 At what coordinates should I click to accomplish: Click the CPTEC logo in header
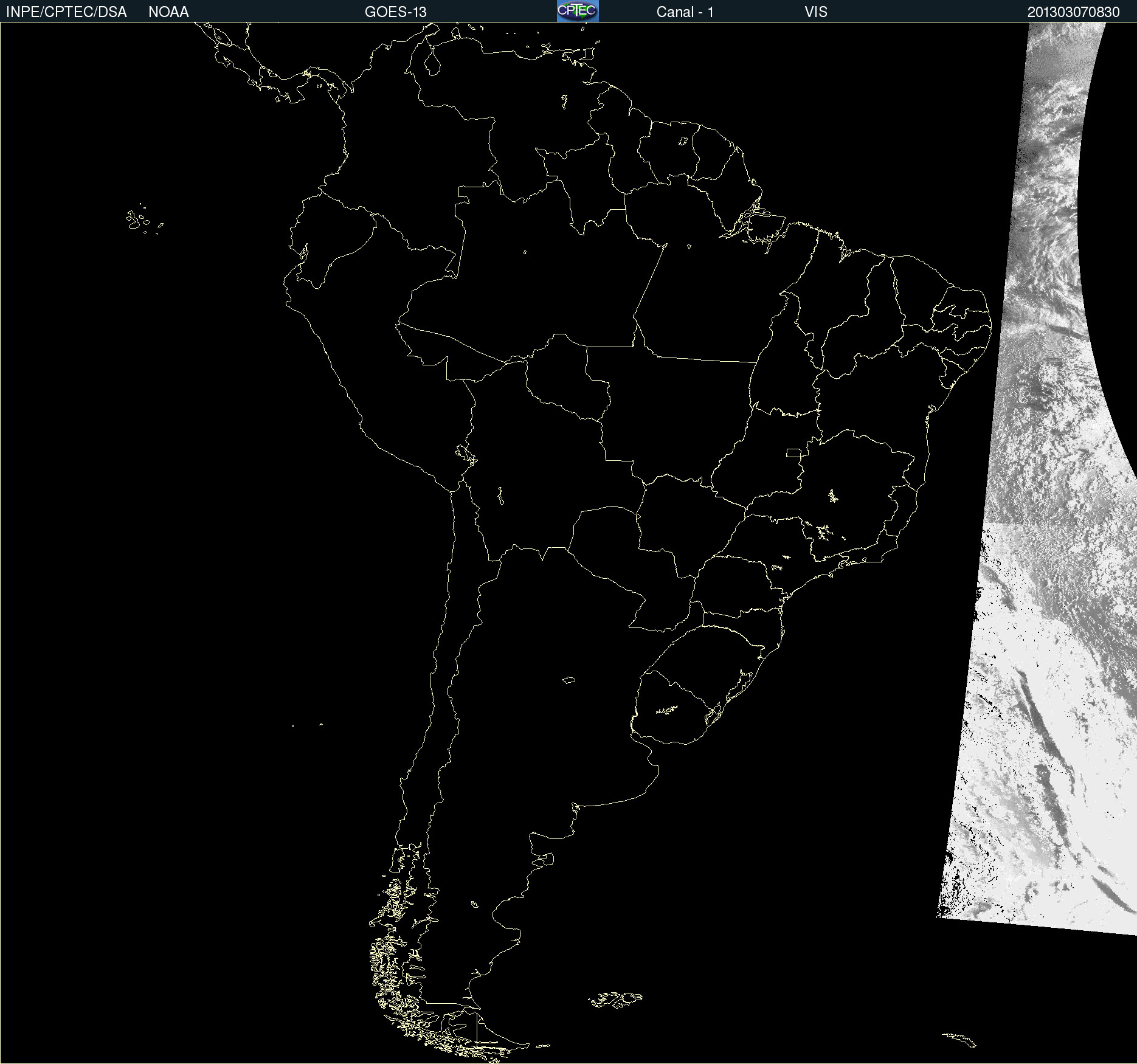[x=578, y=11]
